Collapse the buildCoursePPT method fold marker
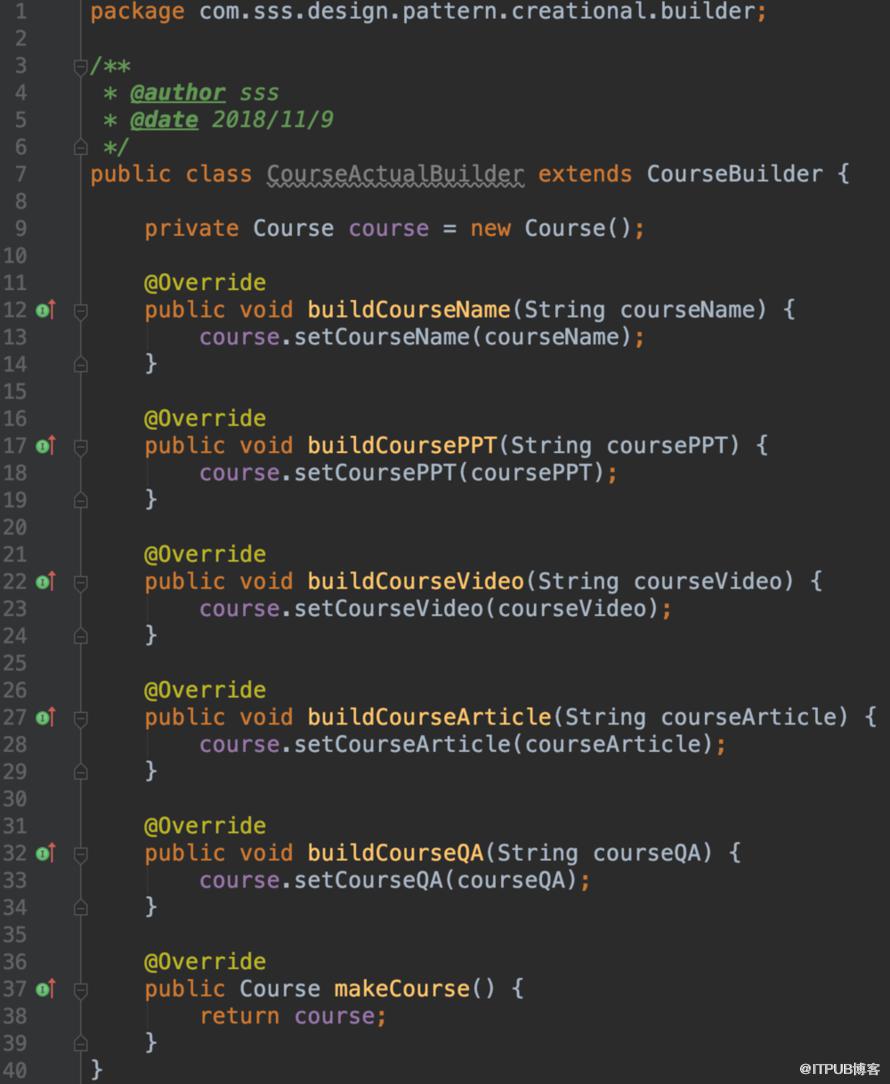The width and height of the screenshot is (890, 1084). pyautogui.click(x=80, y=447)
